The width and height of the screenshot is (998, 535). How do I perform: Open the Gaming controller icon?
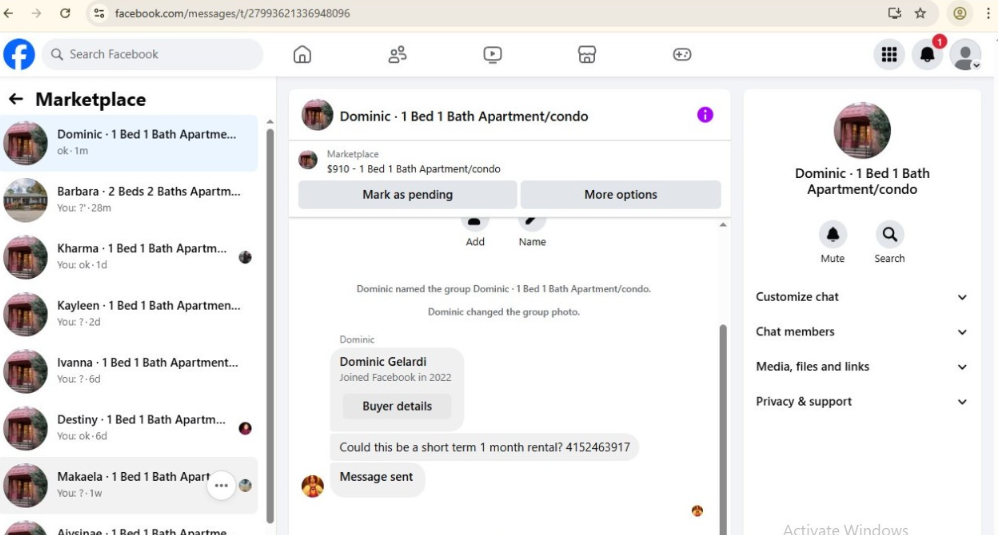[682, 54]
